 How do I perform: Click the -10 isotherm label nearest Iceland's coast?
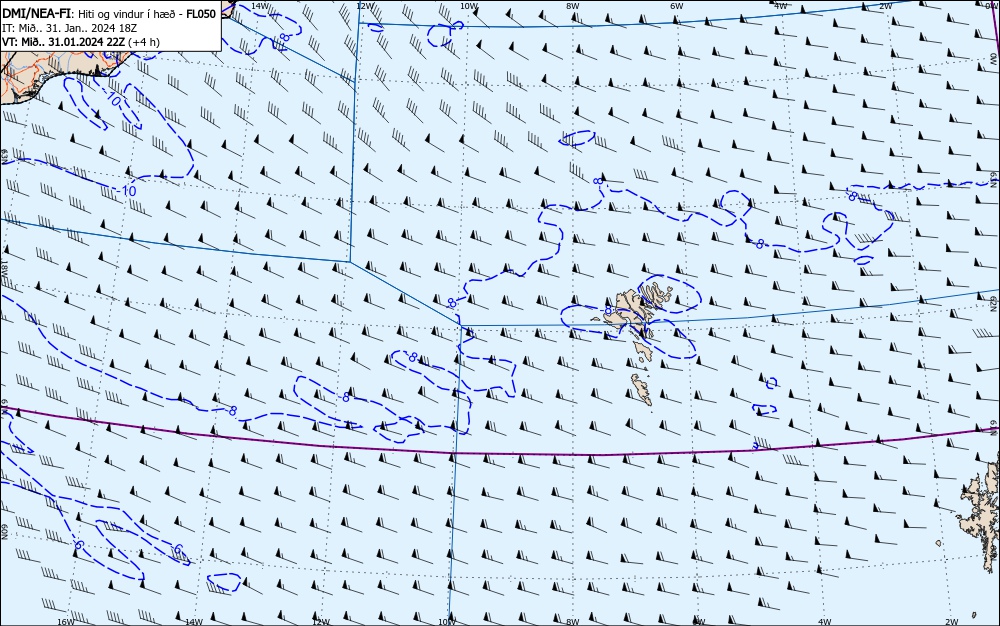114,99
